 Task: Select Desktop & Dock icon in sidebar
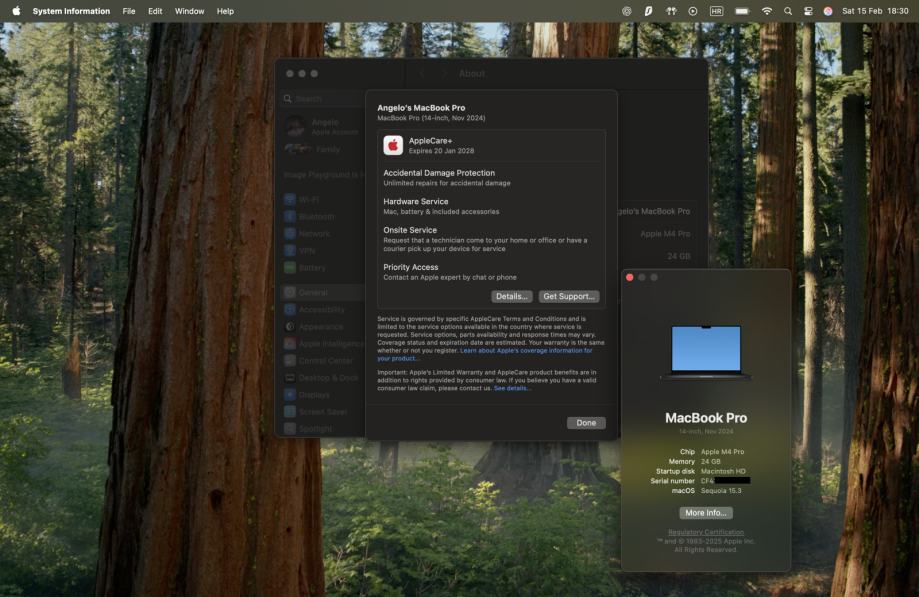(x=290, y=378)
